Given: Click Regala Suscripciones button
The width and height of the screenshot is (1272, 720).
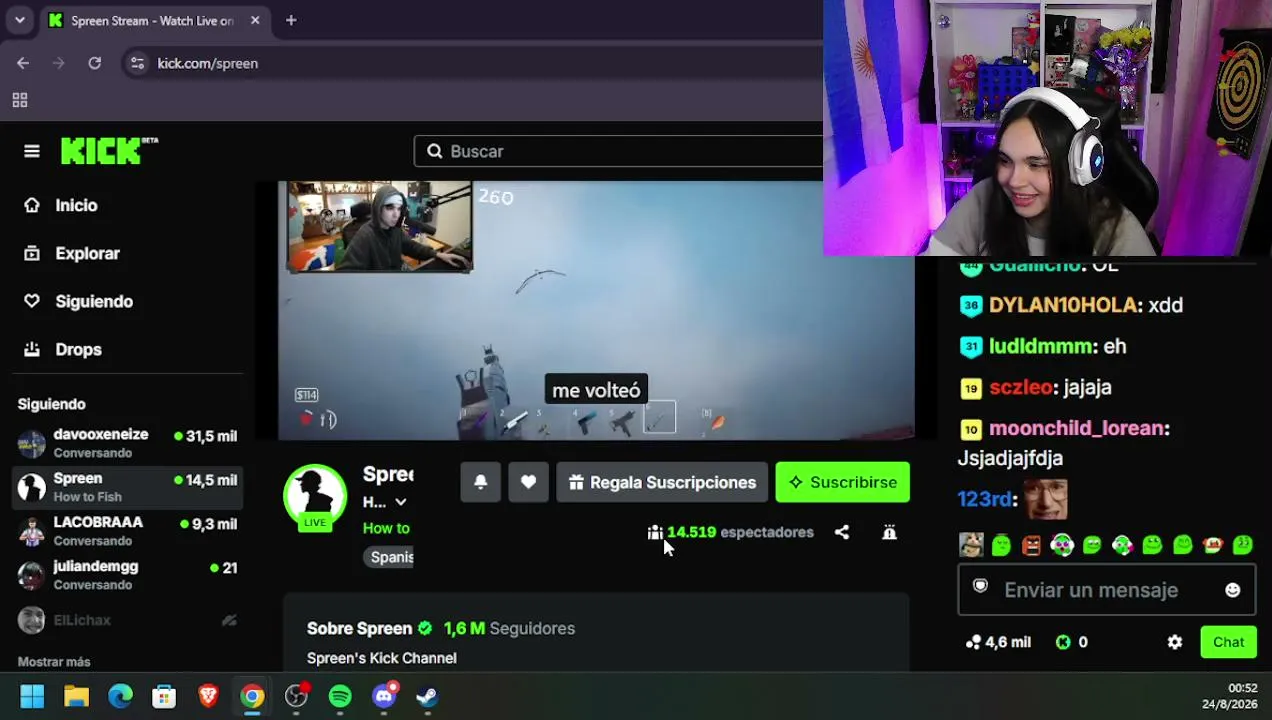Looking at the screenshot, I should [x=662, y=482].
